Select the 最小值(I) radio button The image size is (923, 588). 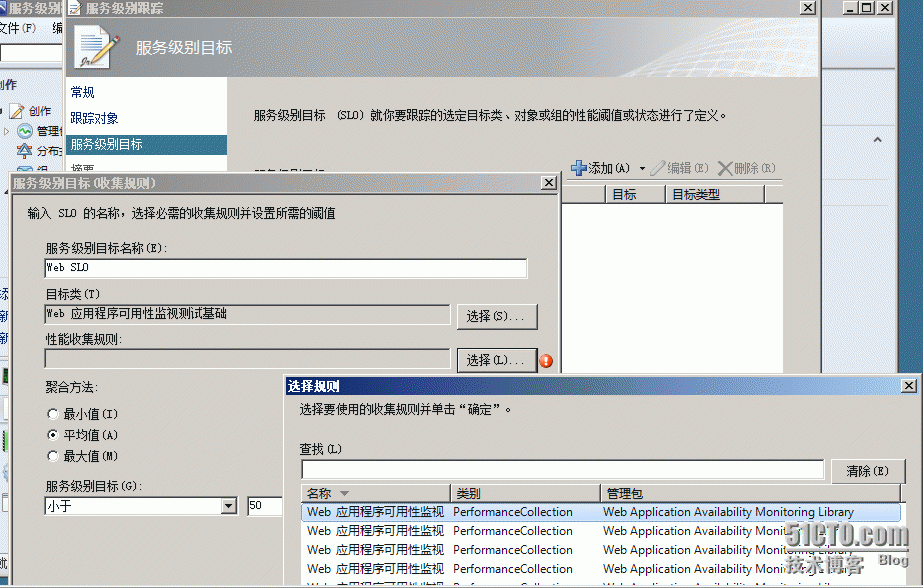pos(53,414)
